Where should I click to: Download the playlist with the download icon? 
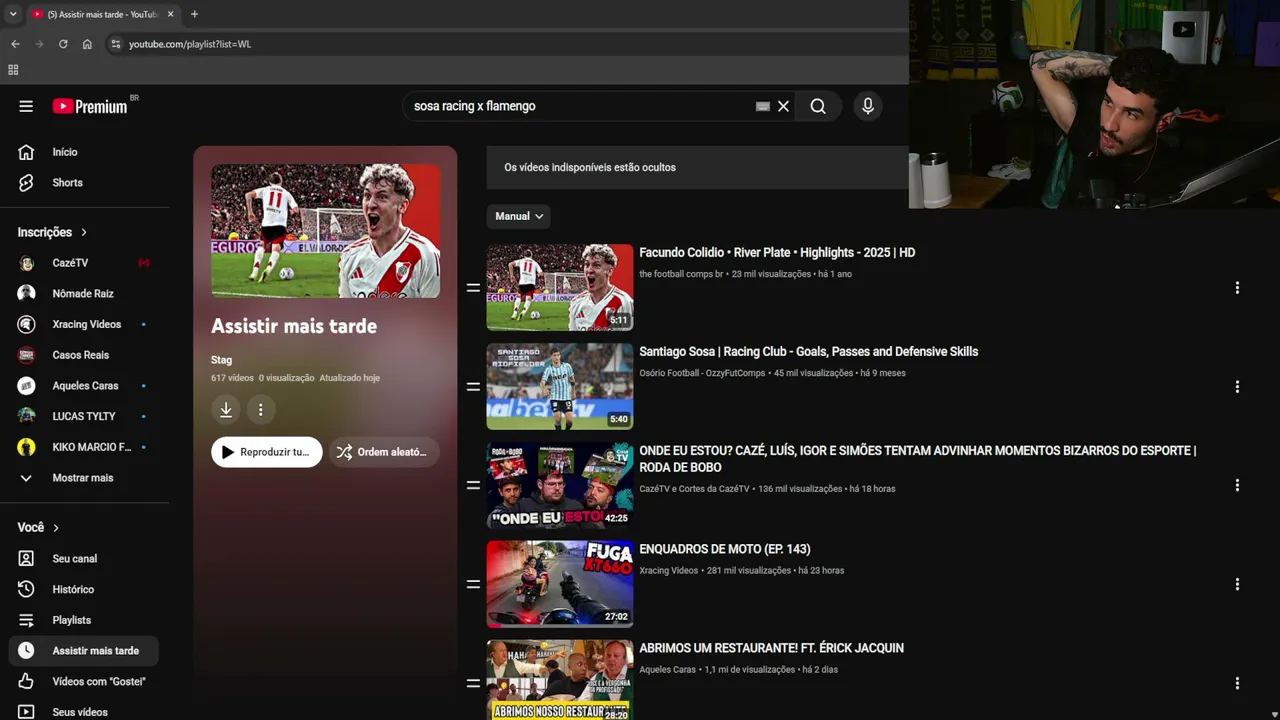point(226,410)
